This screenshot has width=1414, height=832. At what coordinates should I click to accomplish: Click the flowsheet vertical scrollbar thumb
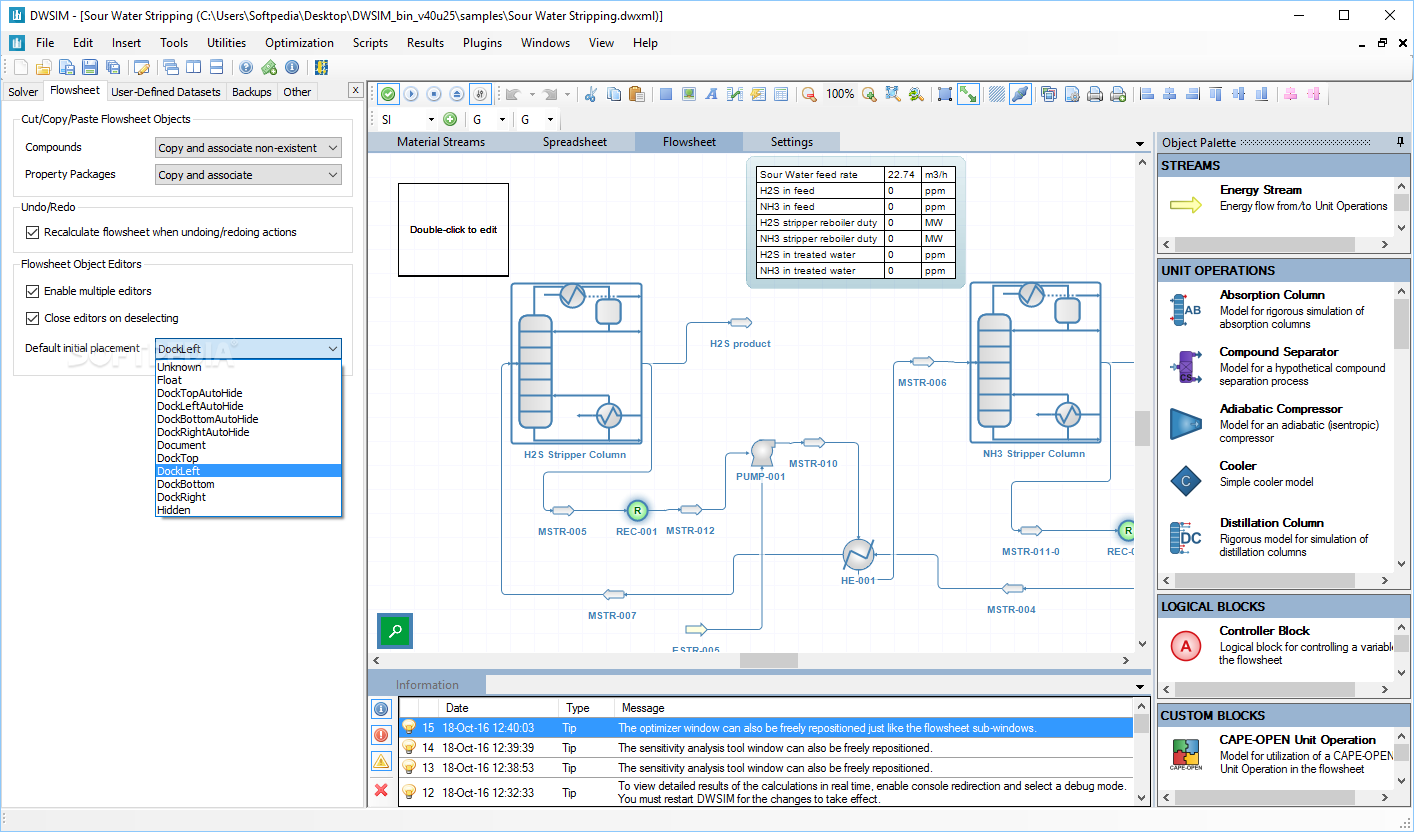[1142, 430]
